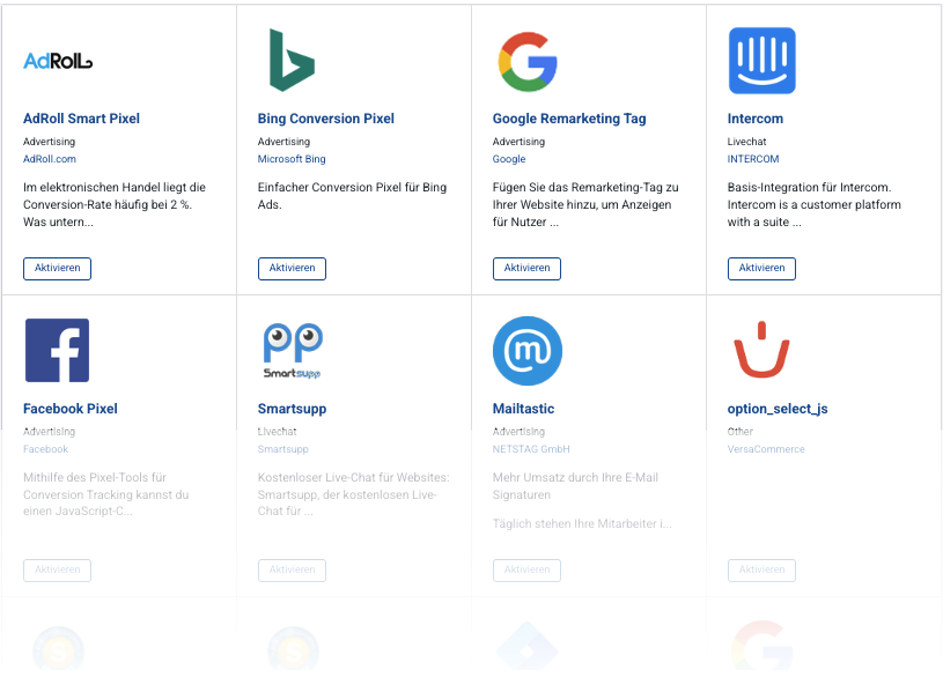Open the Mailtastic app title
The height and width of the screenshot is (694, 947).
click(x=524, y=408)
